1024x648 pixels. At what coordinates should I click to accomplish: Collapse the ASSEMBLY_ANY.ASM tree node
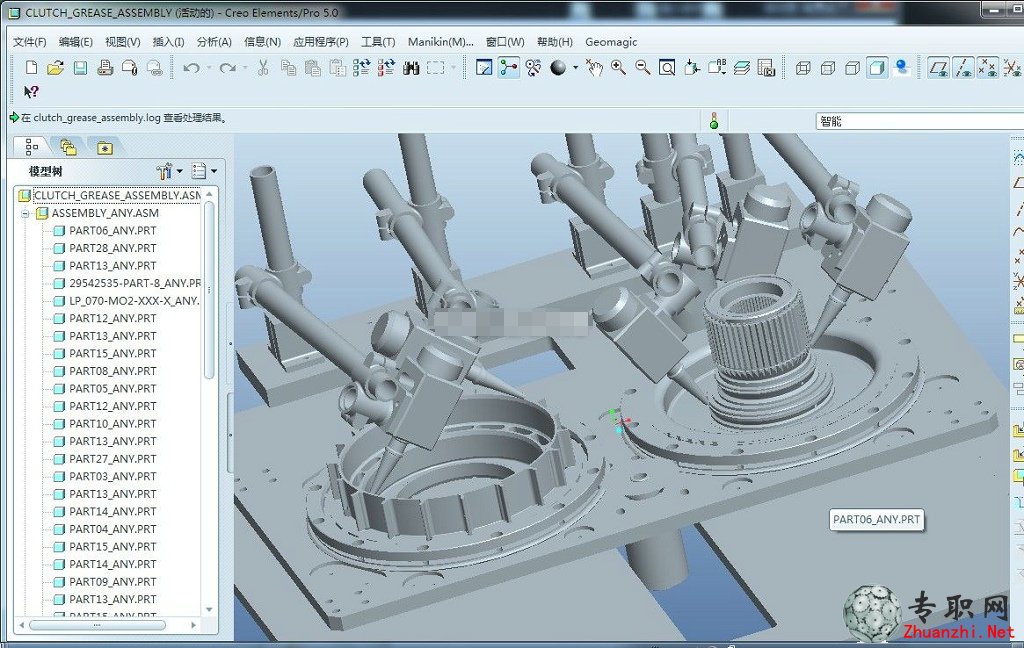click(25, 214)
